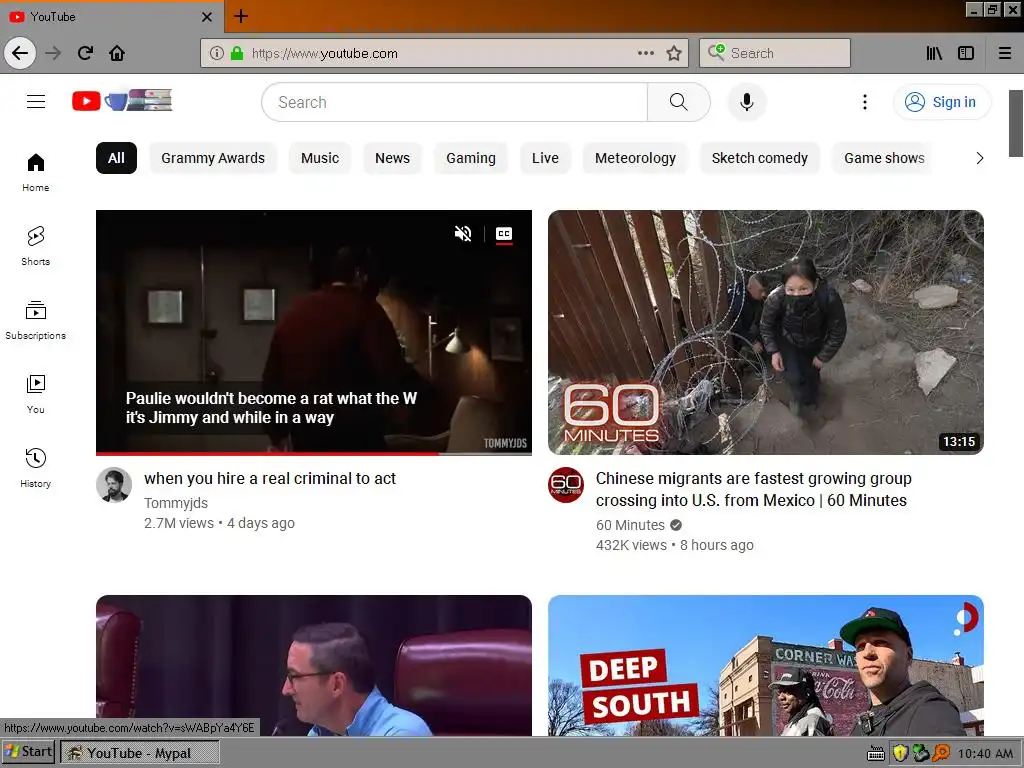Click the green padlock security icon
This screenshot has width=1024, height=768.
tap(236, 53)
